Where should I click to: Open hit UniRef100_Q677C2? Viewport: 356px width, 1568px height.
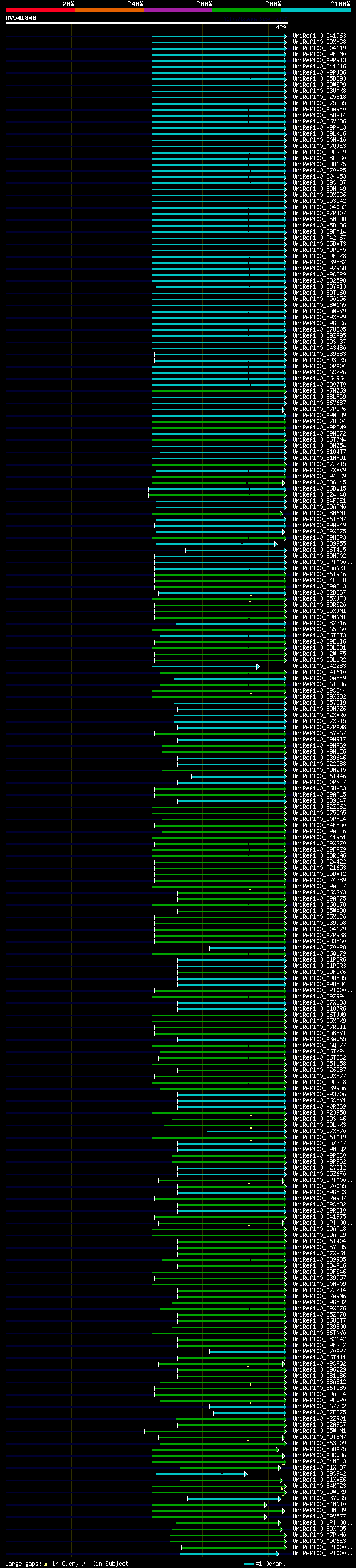[319, 1406]
